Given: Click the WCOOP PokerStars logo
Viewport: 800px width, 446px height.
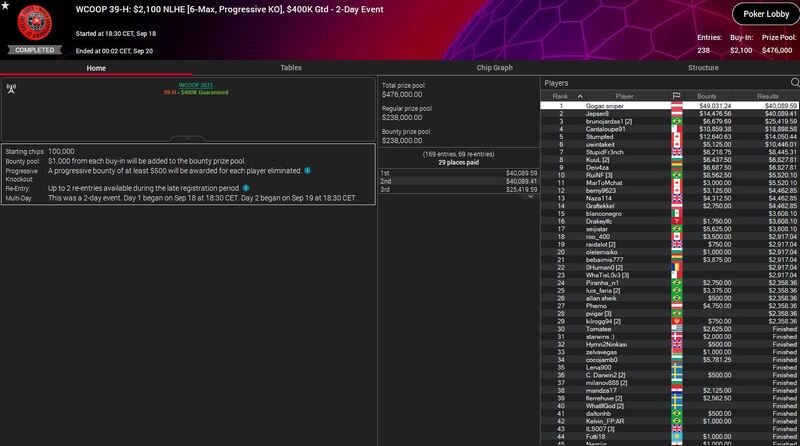Looking at the screenshot, I should point(35,22).
